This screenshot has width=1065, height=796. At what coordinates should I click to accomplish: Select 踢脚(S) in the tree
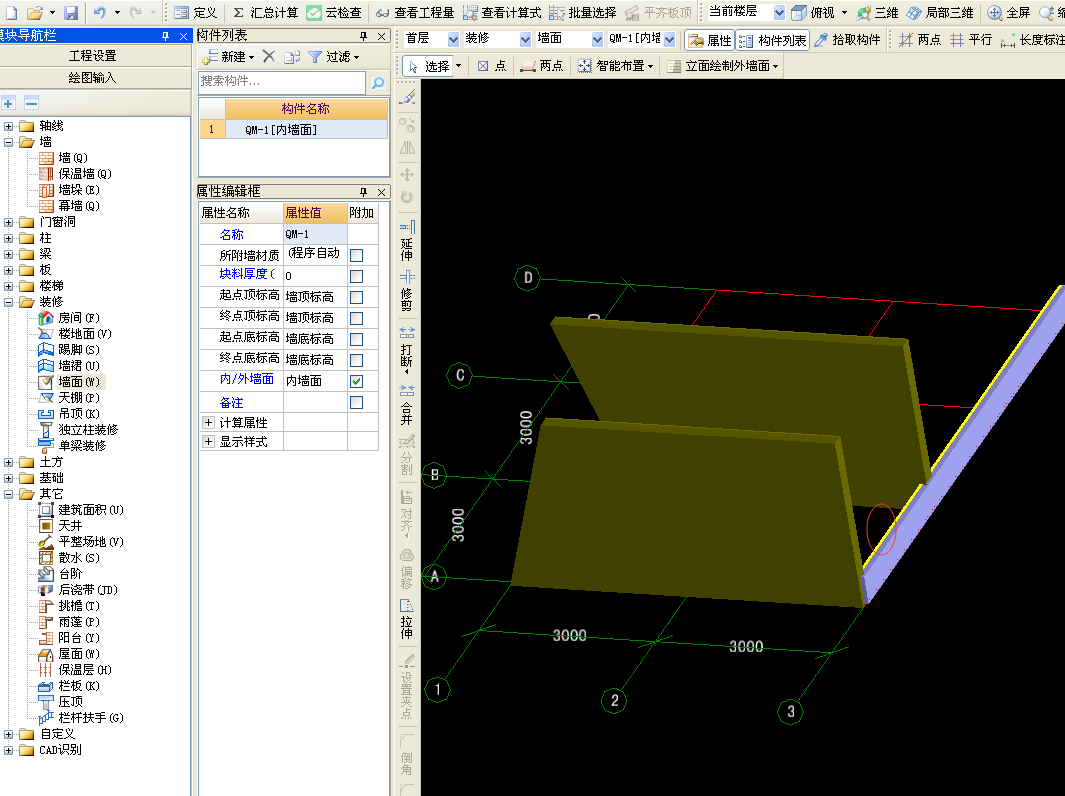click(69, 350)
